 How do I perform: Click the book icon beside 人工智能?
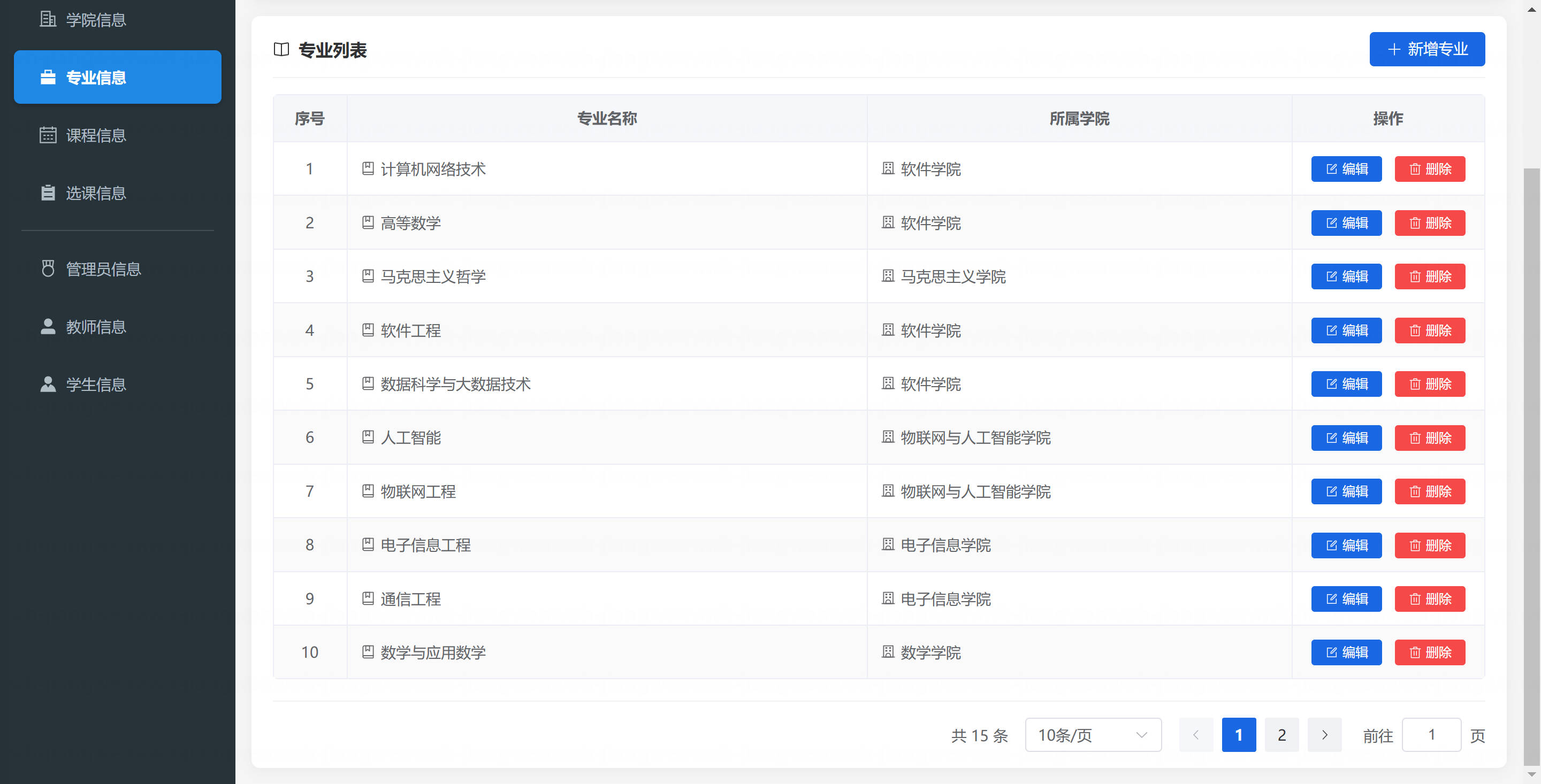coord(368,437)
